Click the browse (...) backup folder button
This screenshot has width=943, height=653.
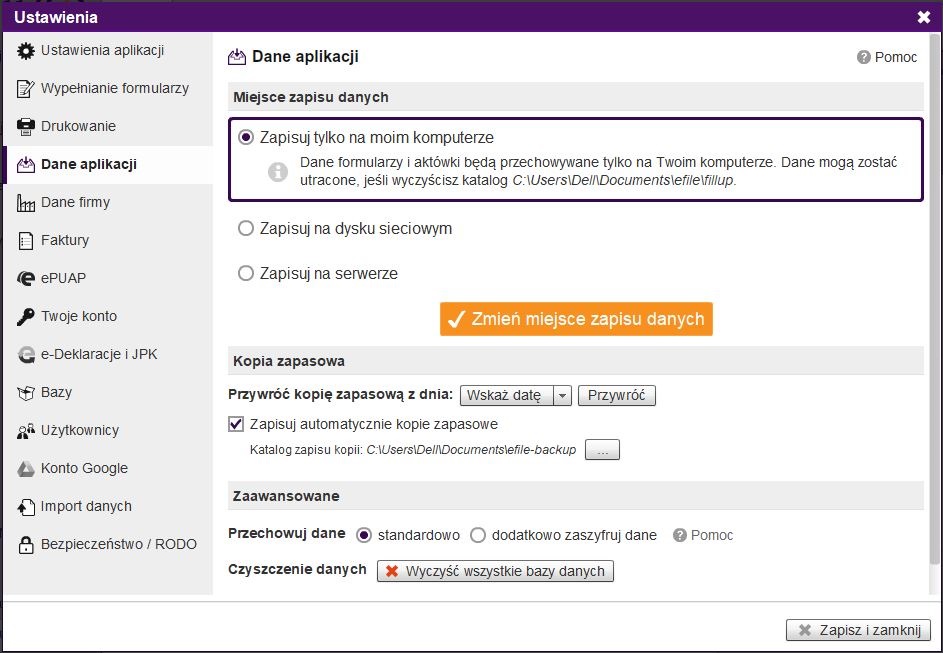click(x=602, y=450)
